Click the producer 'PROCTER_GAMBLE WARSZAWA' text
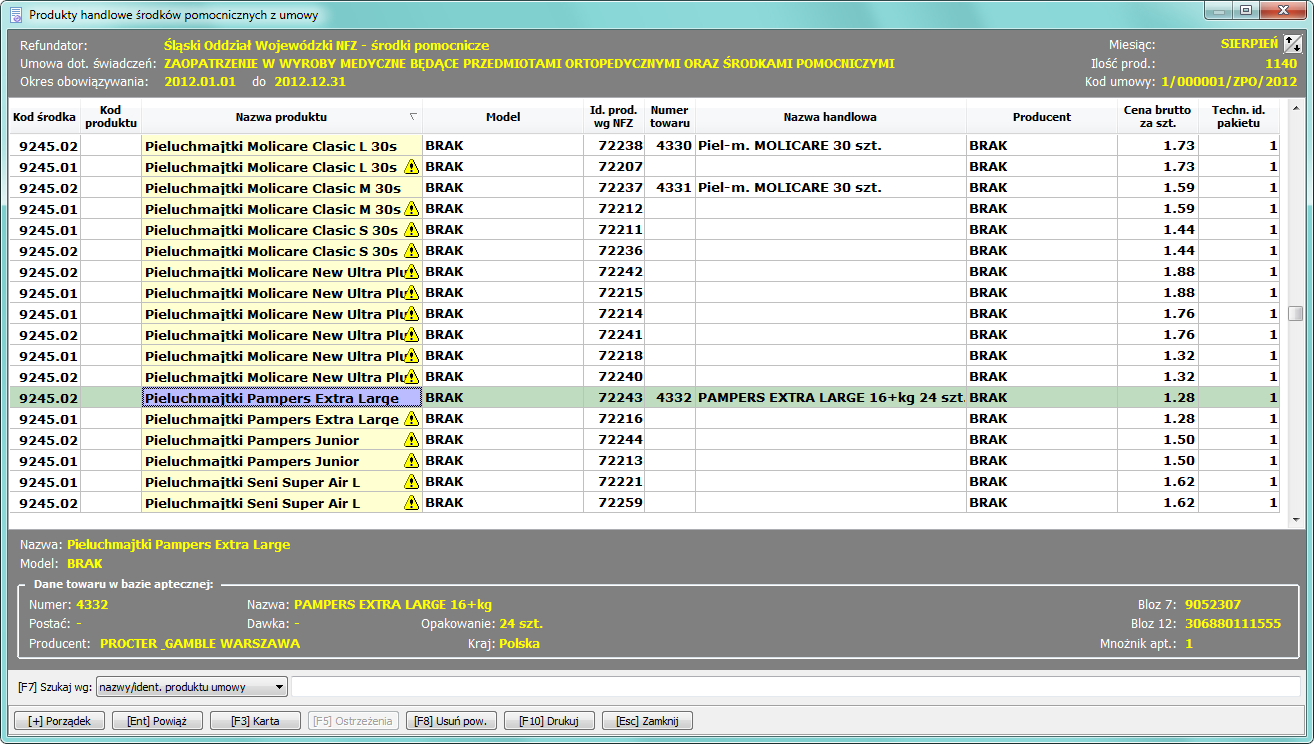 [200, 644]
